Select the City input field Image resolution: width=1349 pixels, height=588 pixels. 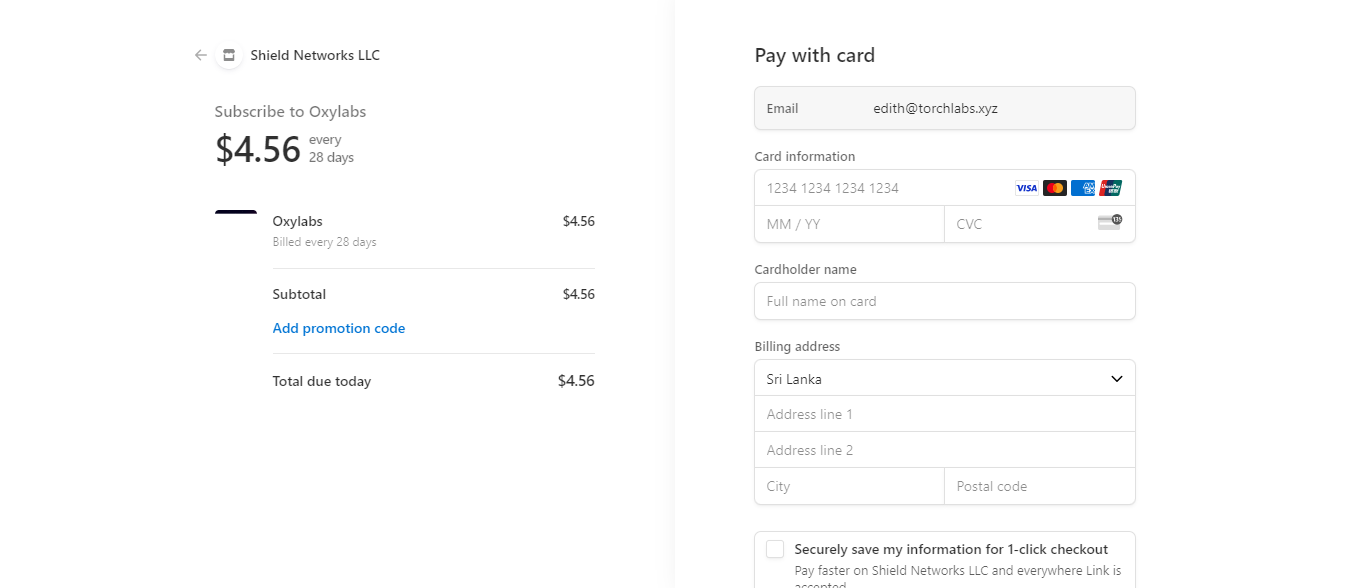(848, 486)
